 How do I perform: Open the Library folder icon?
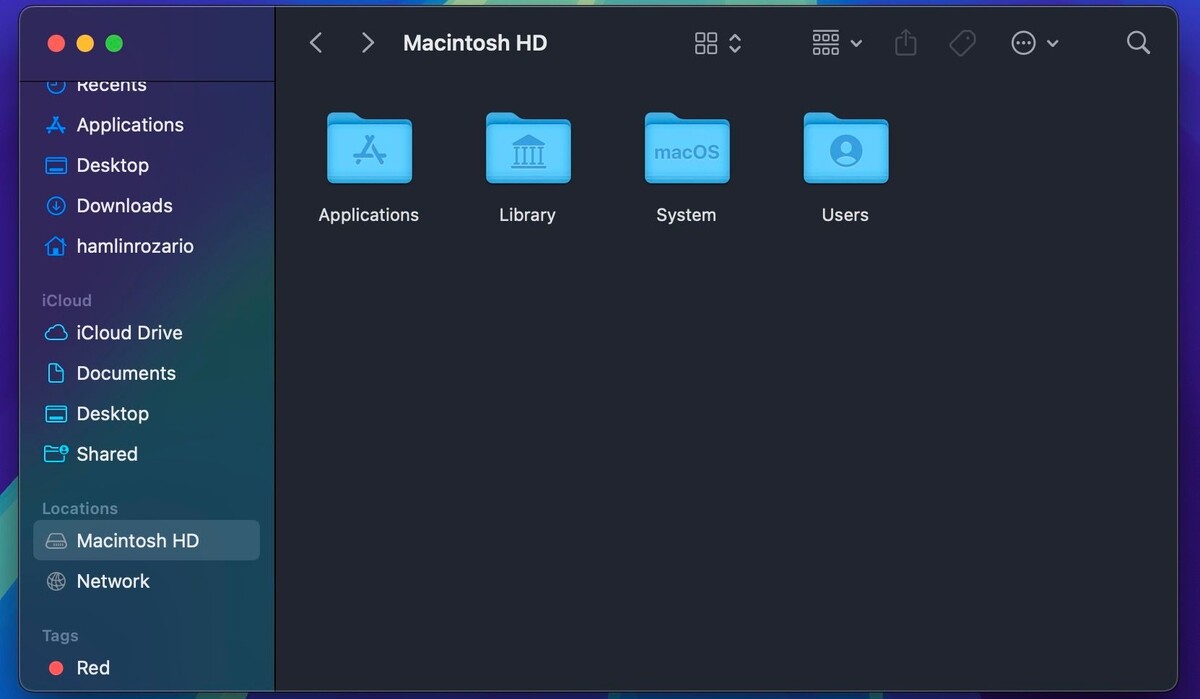pyautogui.click(x=528, y=148)
